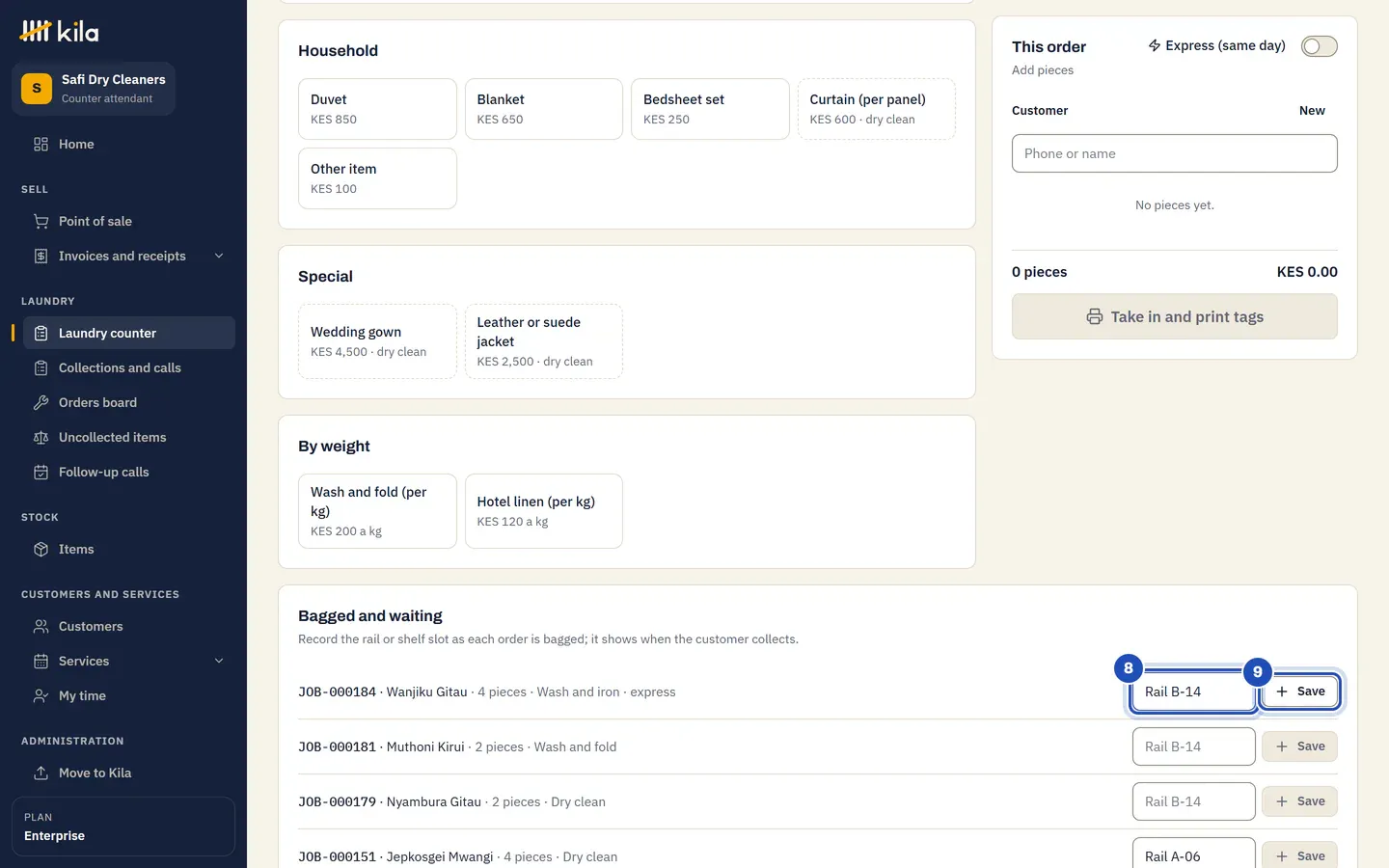Click the Invoices and receipts icon
This screenshot has width=1389, height=868.
41,256
